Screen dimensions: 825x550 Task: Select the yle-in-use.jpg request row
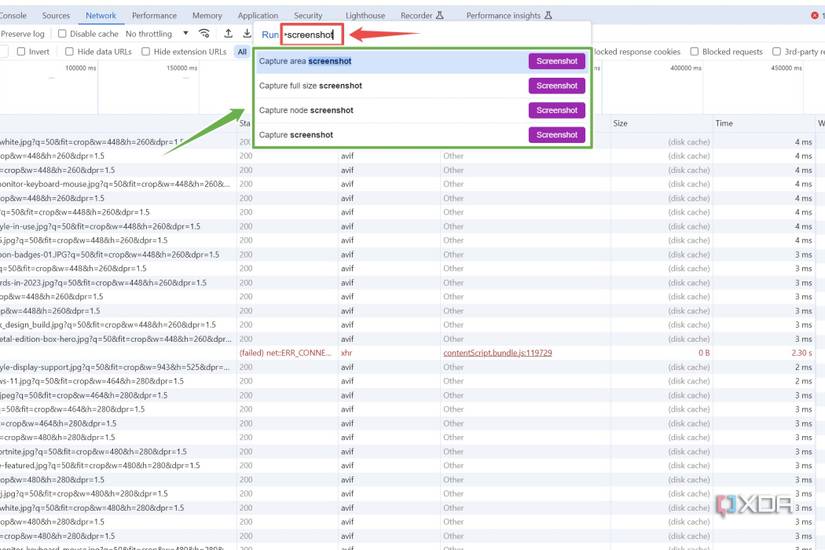point(412,226)
